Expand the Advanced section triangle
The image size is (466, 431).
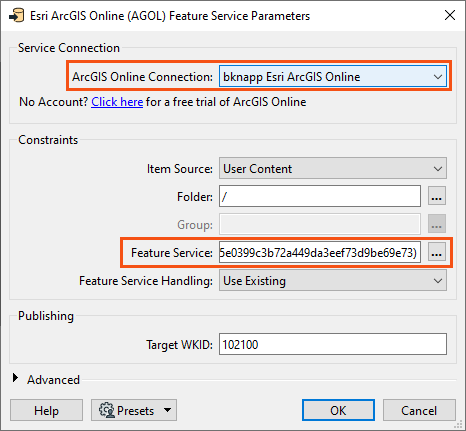(x=15, y=378)
